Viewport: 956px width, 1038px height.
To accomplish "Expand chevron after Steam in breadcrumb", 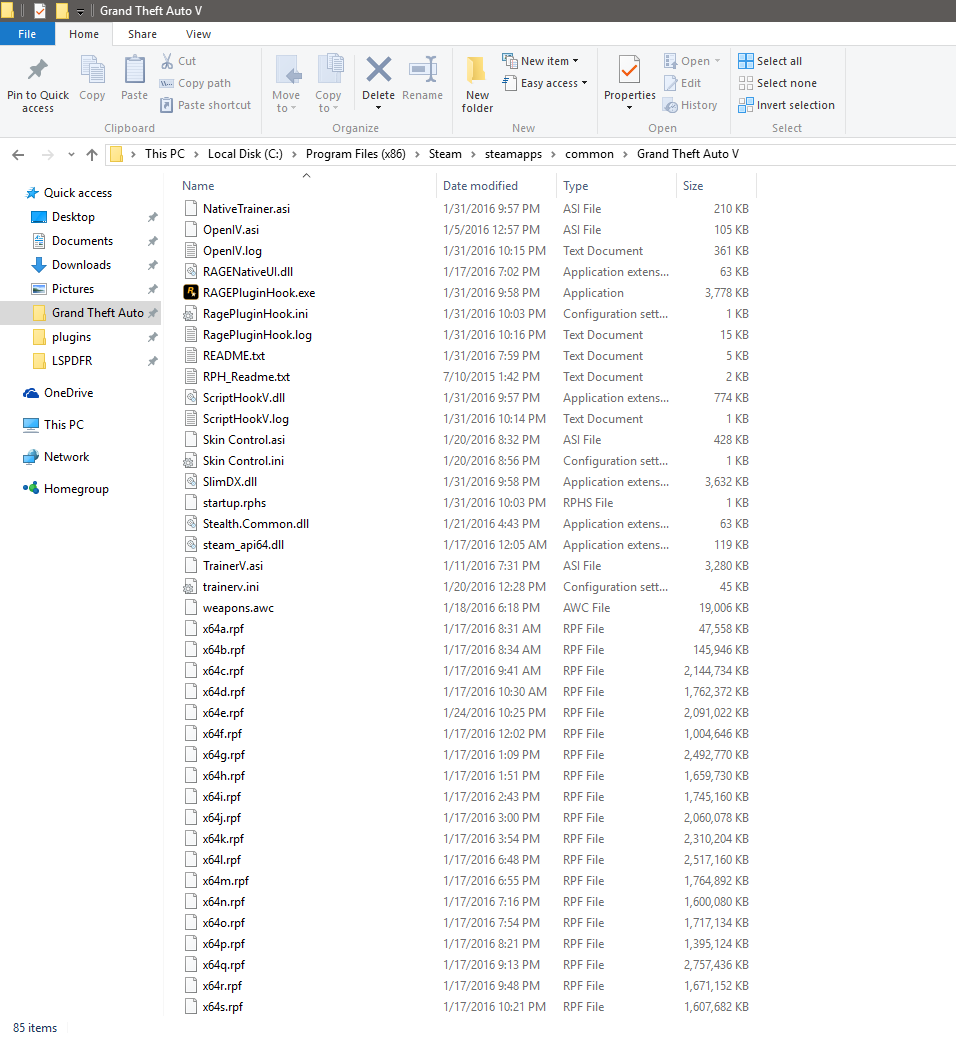I will pyautogui.click(x=473, y=154).
